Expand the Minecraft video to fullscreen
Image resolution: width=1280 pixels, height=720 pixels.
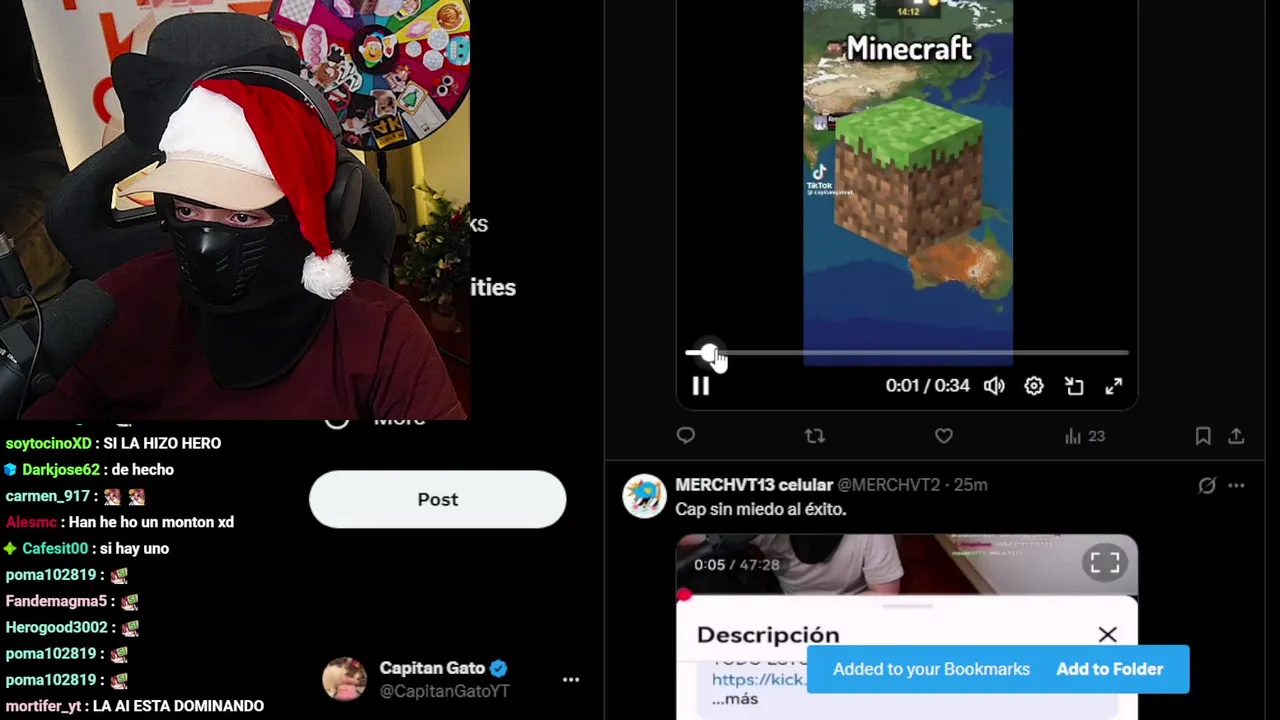(1114, 386)
